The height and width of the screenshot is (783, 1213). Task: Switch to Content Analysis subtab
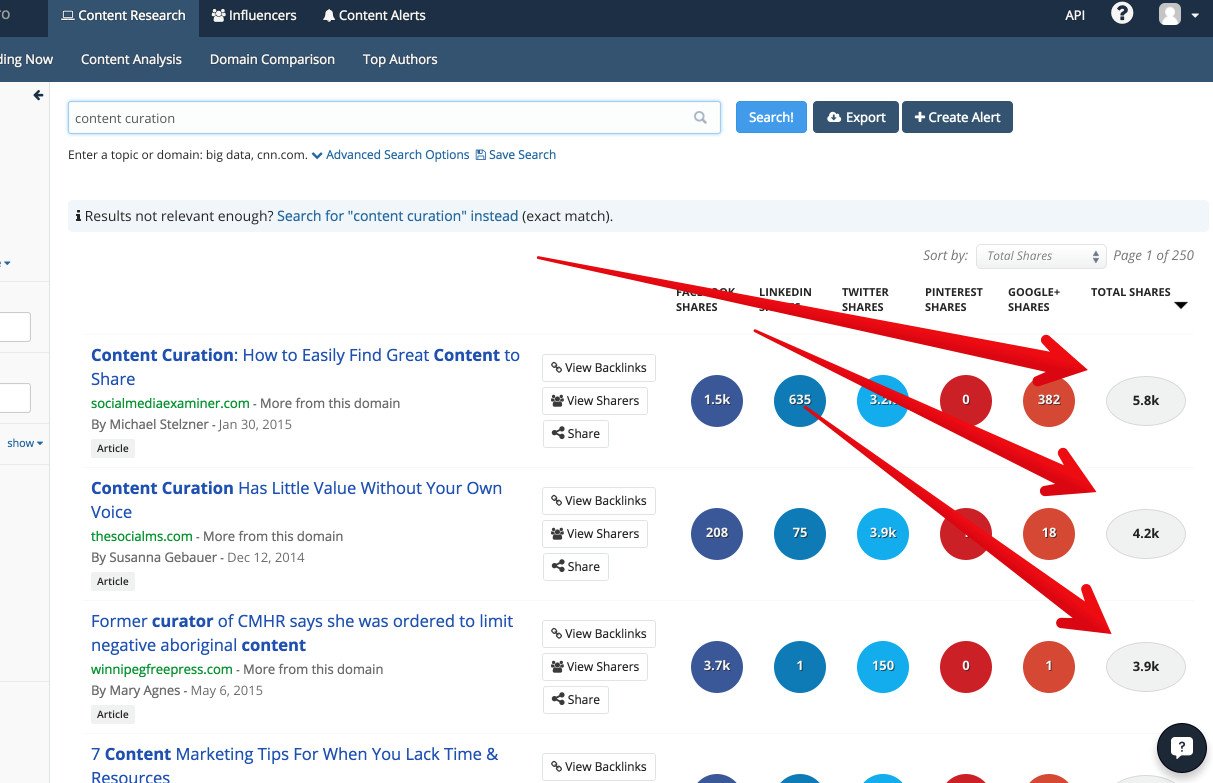coord(131,59)
